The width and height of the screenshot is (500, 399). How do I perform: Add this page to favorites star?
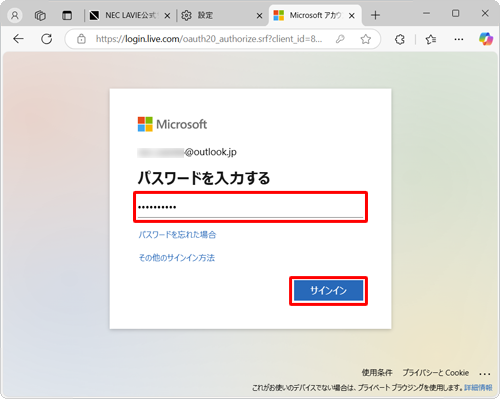point(366,39)
